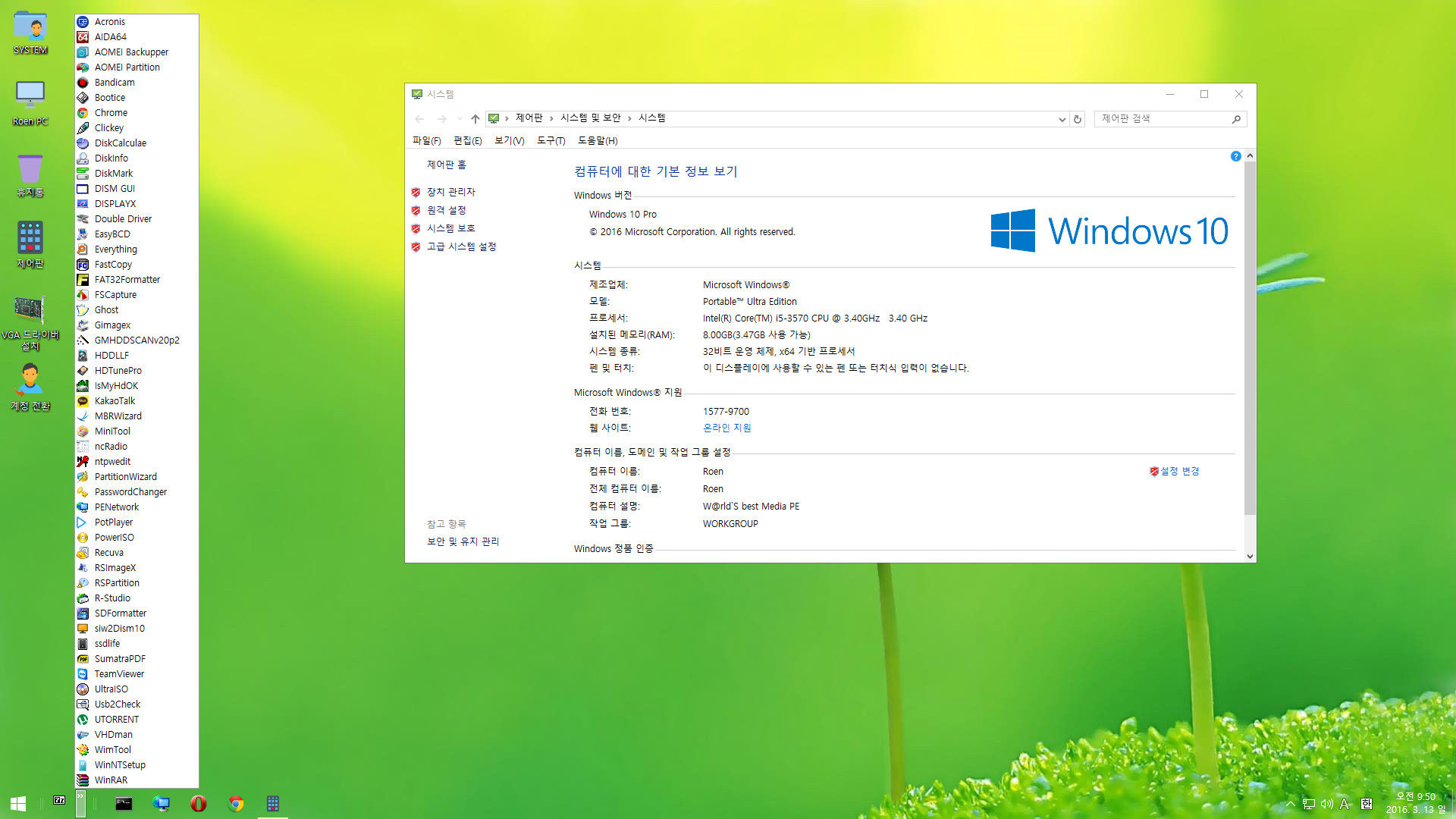Open the Chrome taskbar icon
1456x819 pixels.
236,804
